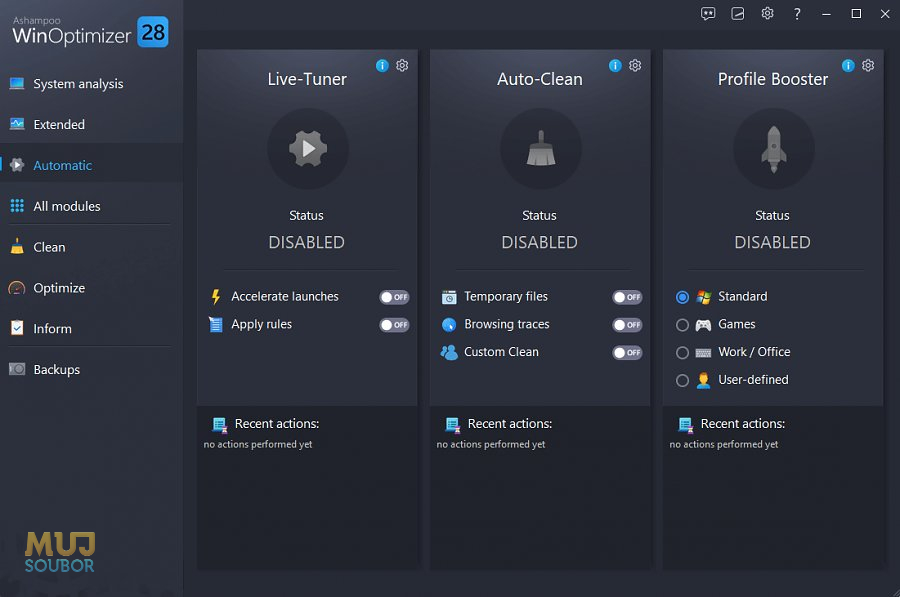Show Live-Tuner info icon

click(x=382, y=65)
